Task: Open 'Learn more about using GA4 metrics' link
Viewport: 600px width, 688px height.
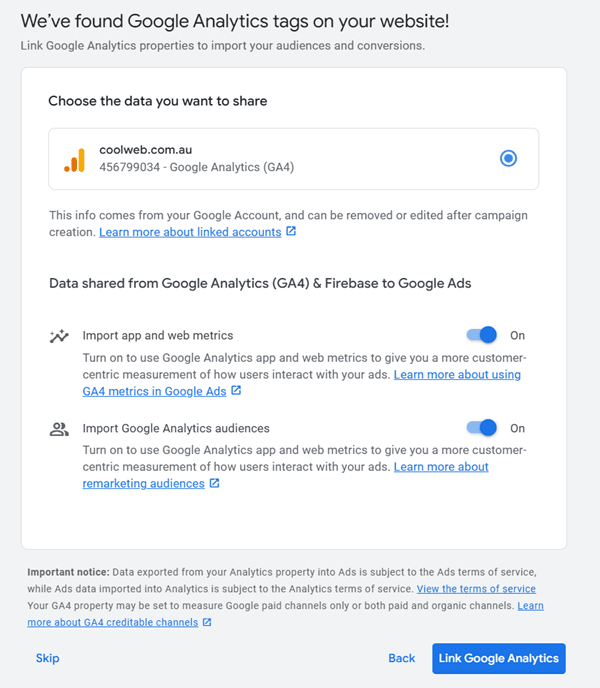Action: click(x=457, y=375)
